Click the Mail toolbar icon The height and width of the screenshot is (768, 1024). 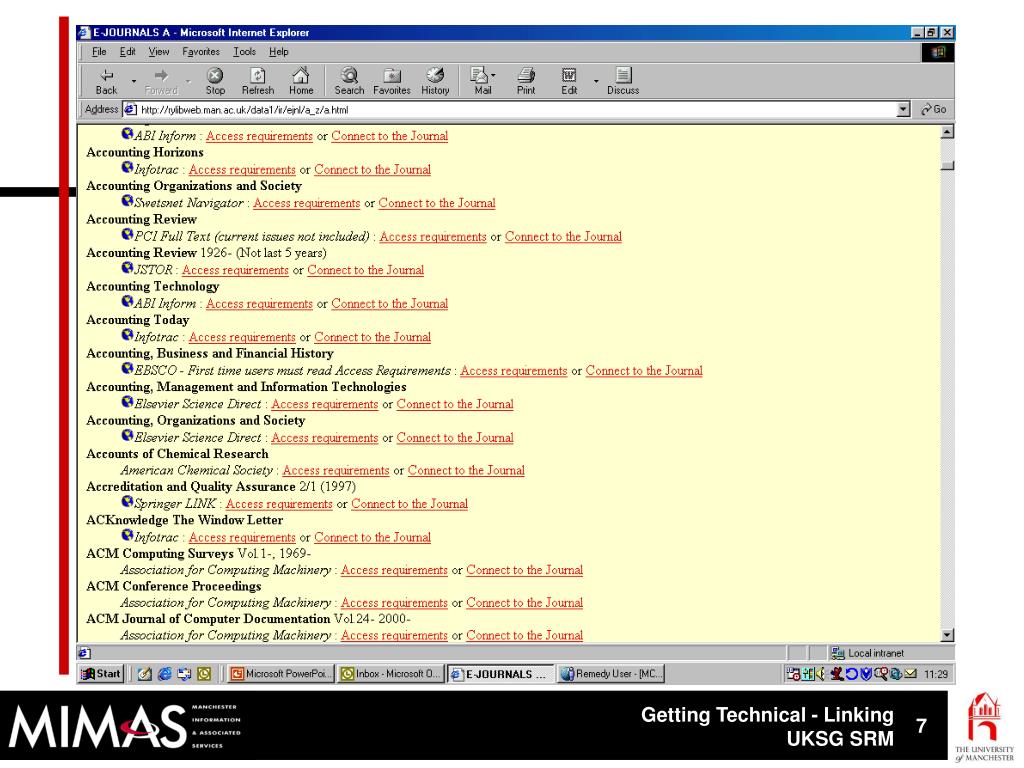[x=481, y=81]
